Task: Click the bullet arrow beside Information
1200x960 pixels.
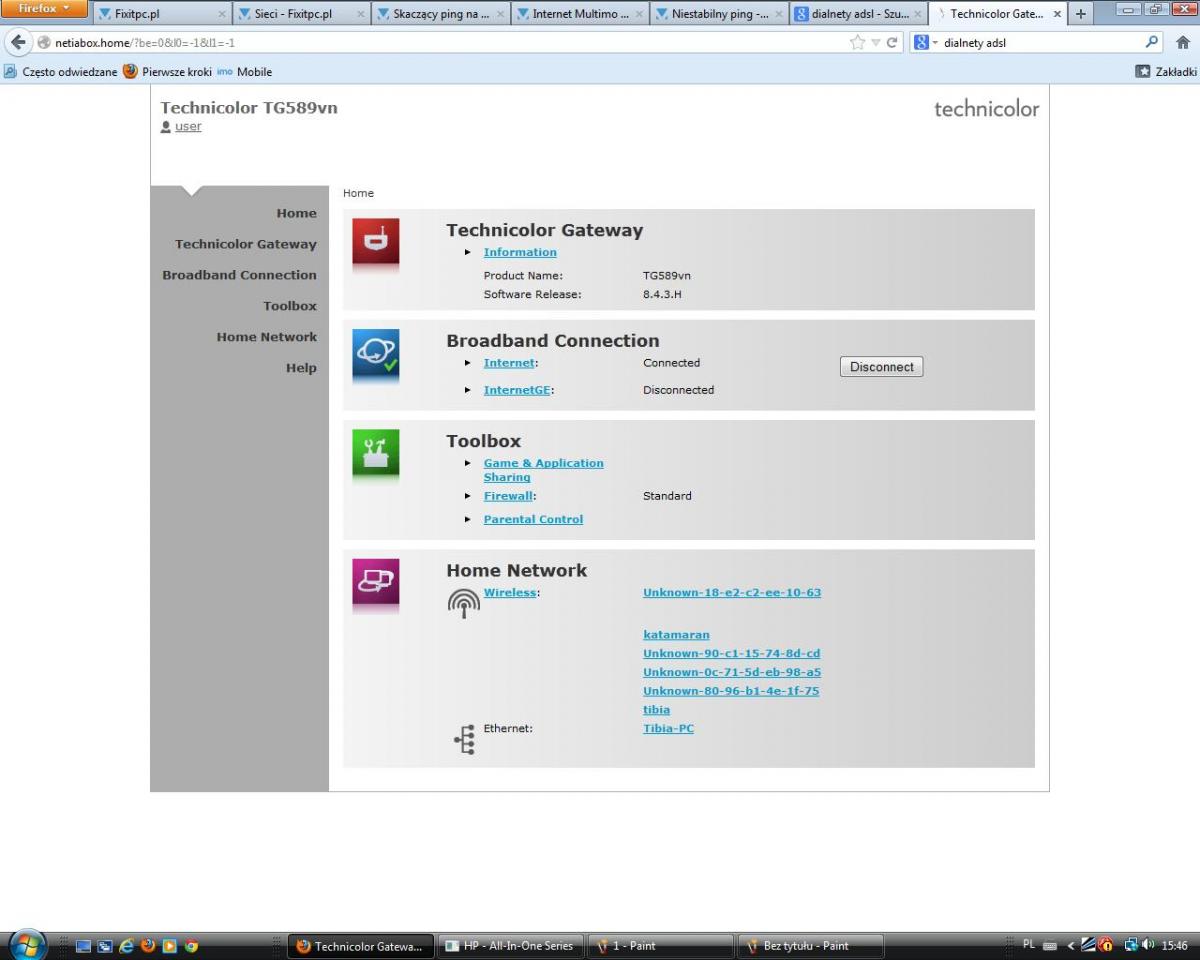Action: pyautogui.click(x=468, y=253)
